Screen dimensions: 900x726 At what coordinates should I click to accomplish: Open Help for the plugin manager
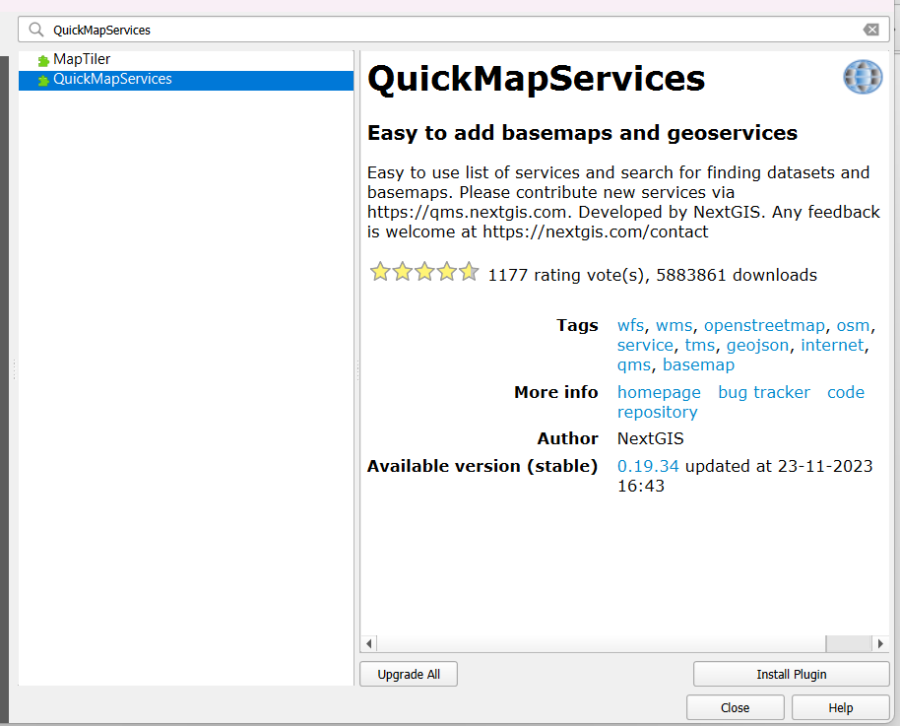click(840, 707)
